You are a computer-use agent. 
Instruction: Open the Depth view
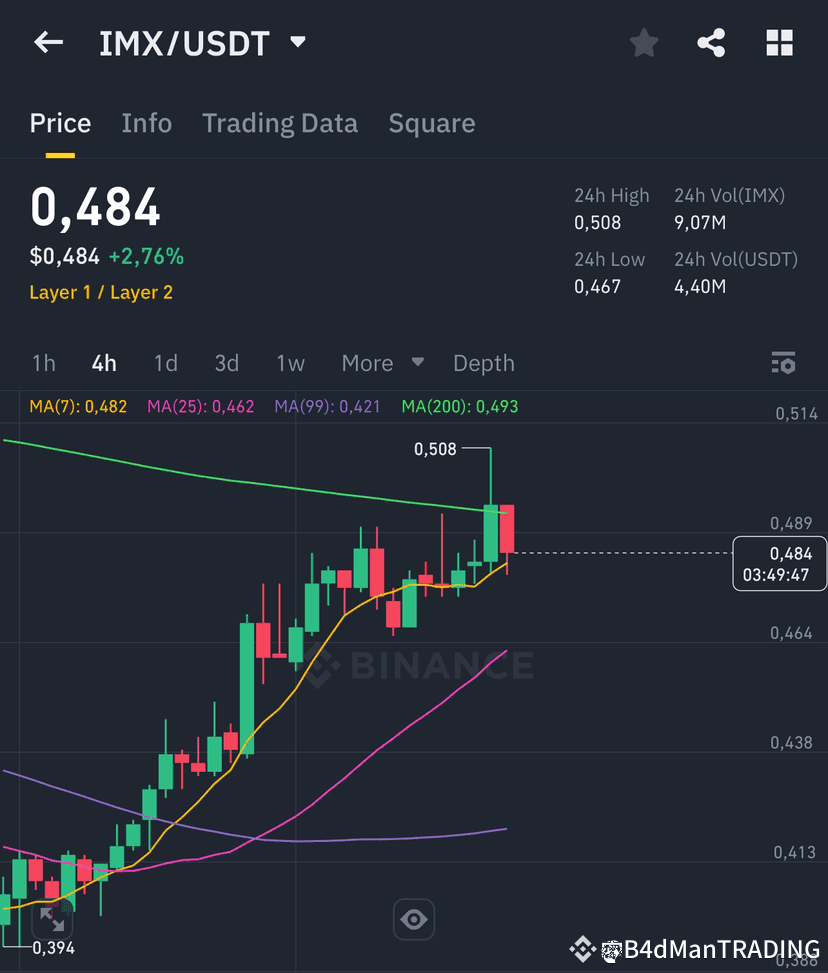click(483, 363)
